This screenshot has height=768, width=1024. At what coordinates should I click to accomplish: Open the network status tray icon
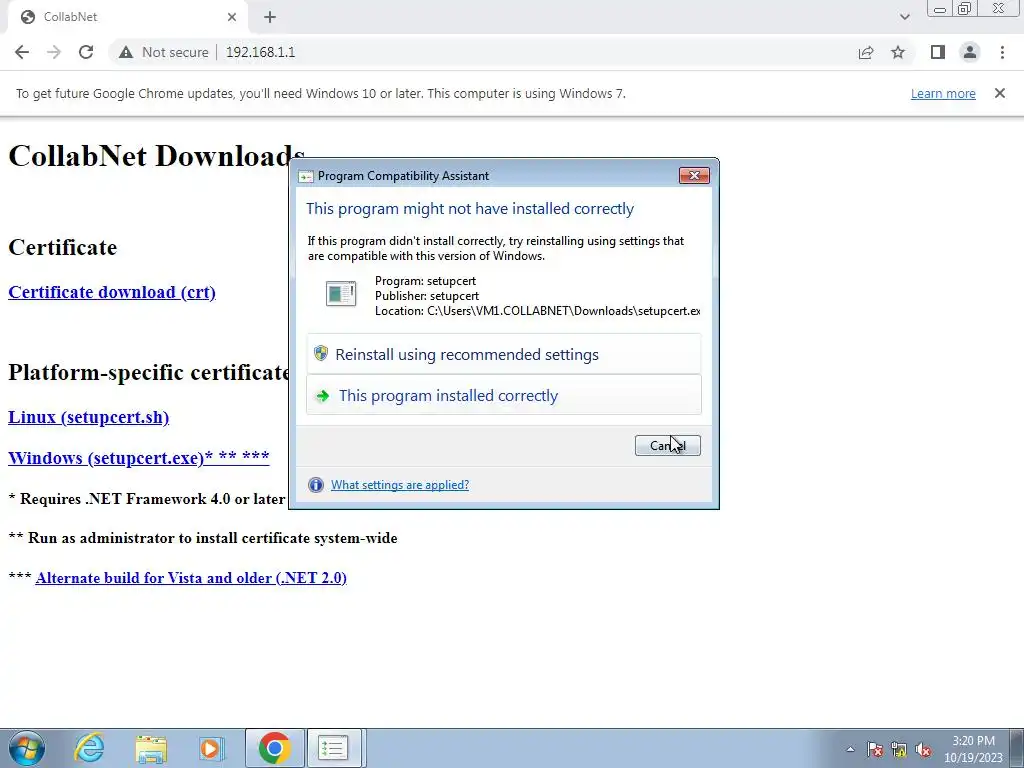point(899,749)
